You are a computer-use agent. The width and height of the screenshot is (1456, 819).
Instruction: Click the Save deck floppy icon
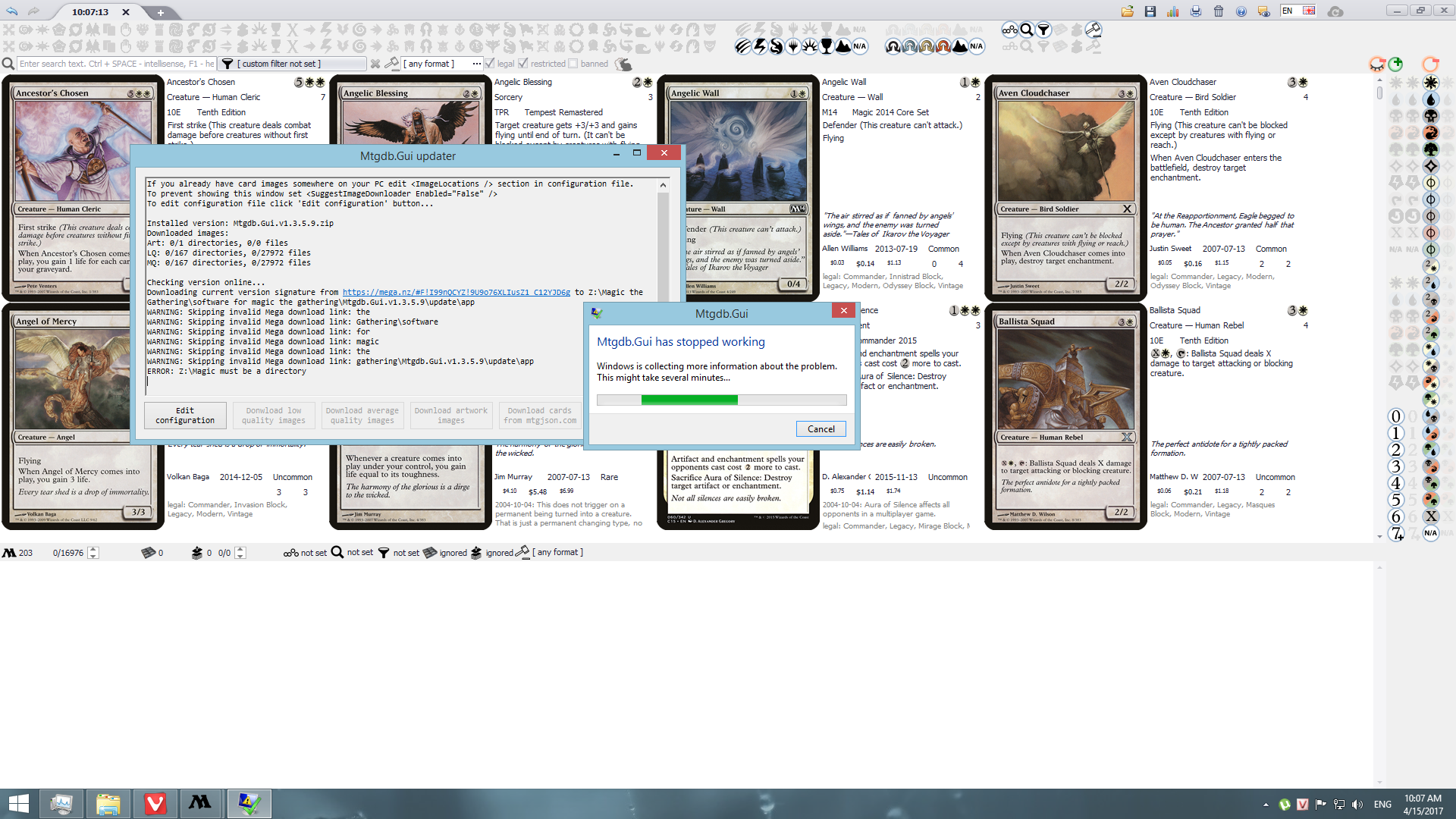coord(1150,11)
